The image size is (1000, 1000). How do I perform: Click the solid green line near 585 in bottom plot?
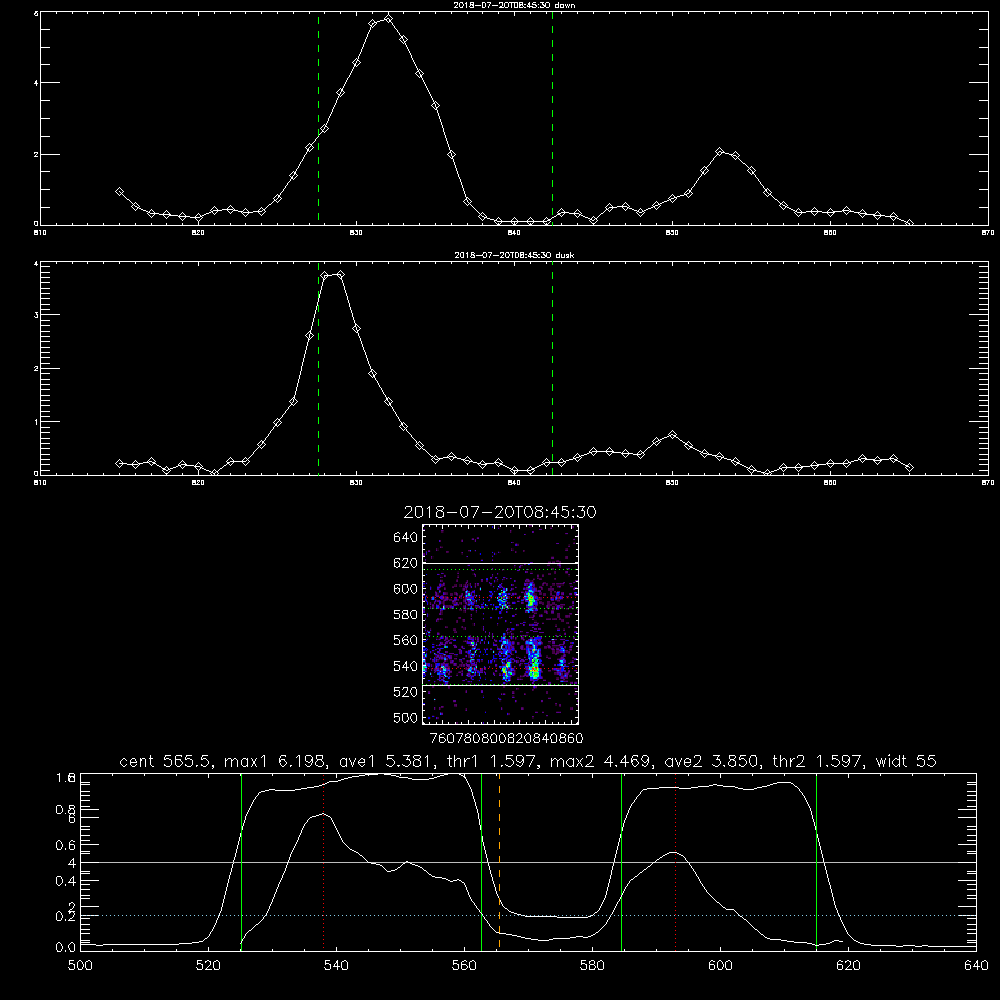coord(621,861)
